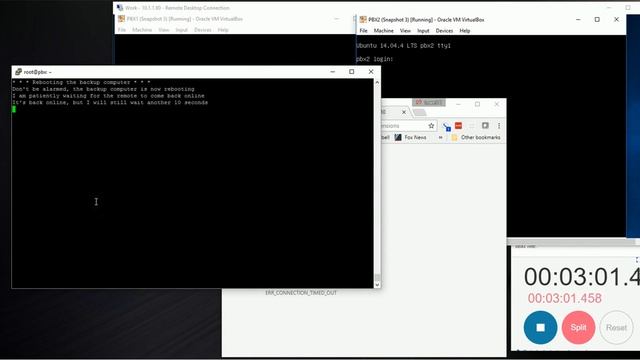The width and height of the screenshot is (640, 360).
Task: Click the 'Don't be alarmed' terminal line
Action: tap(103, 89)
